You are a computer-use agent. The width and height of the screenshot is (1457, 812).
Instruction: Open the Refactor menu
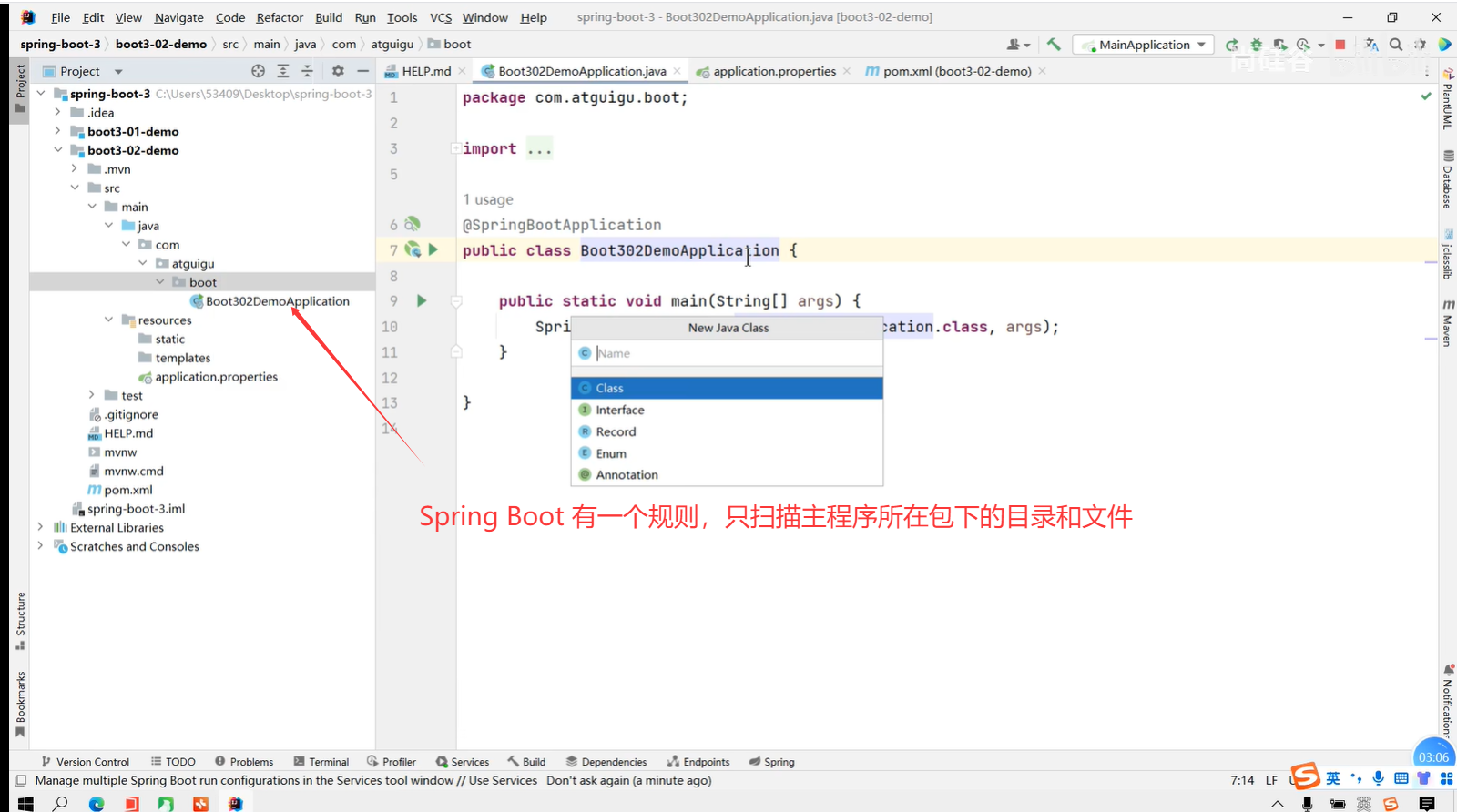280,17
